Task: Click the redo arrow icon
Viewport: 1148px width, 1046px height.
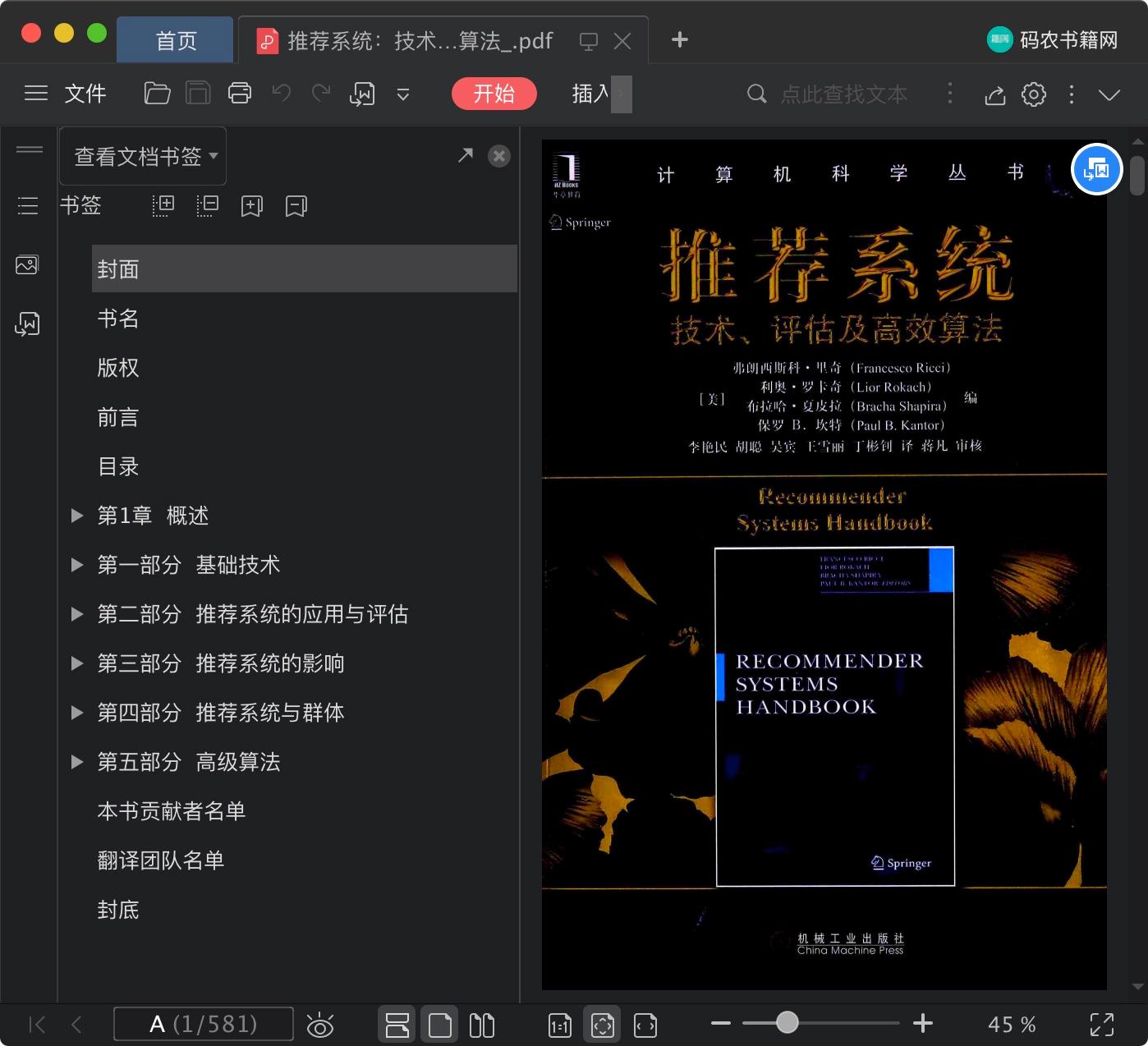Action: [x=321, y=94]
